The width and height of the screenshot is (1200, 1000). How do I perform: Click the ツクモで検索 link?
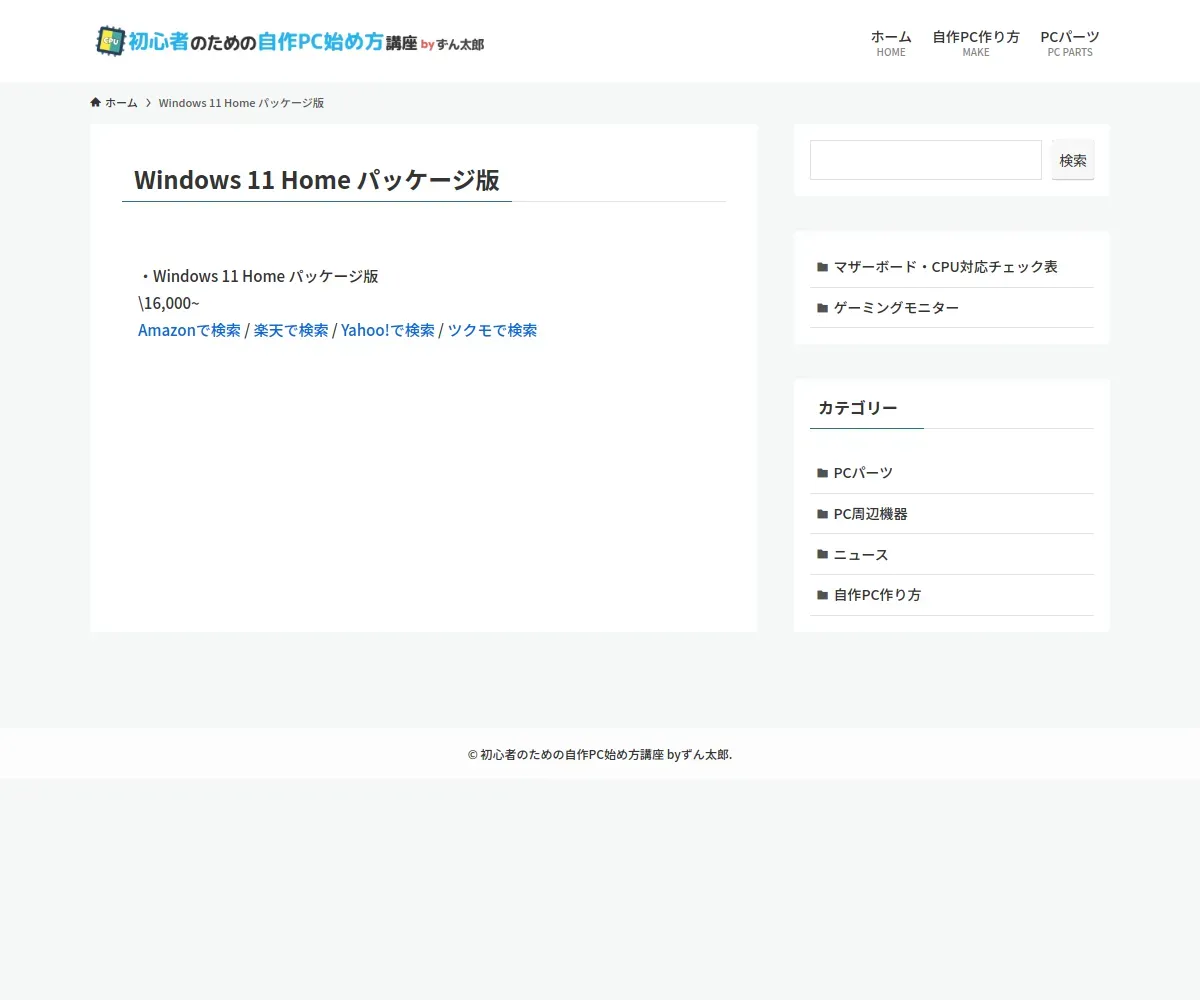click(492, 330)
